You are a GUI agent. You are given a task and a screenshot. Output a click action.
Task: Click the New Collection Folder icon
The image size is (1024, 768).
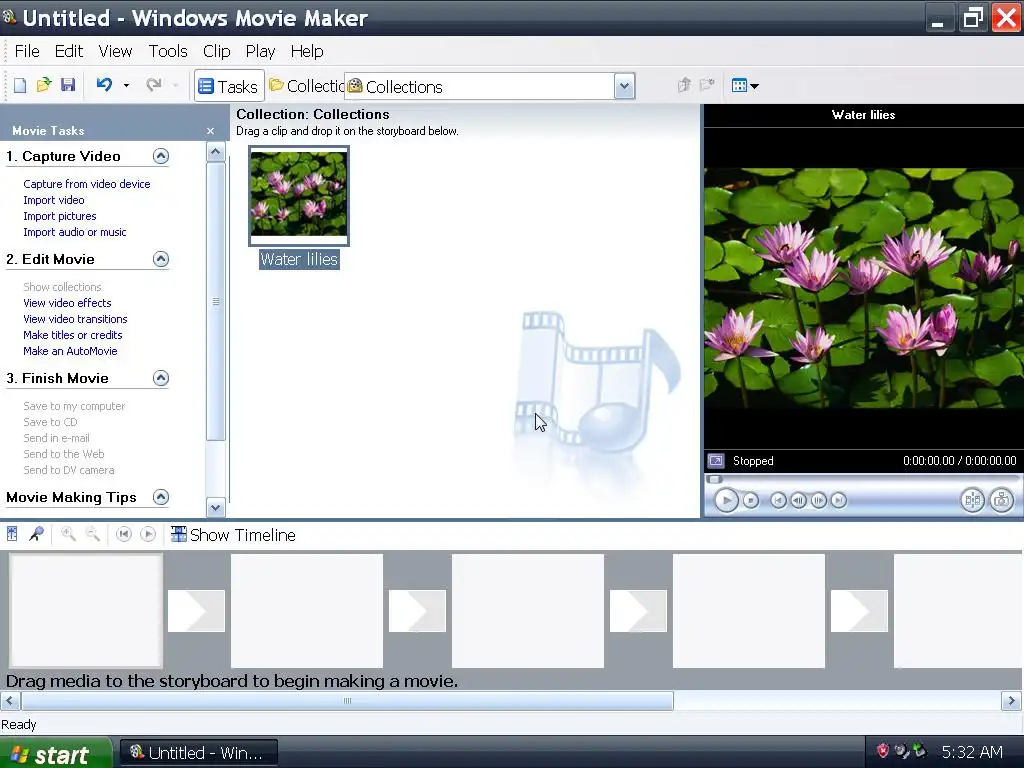point(707,86)
